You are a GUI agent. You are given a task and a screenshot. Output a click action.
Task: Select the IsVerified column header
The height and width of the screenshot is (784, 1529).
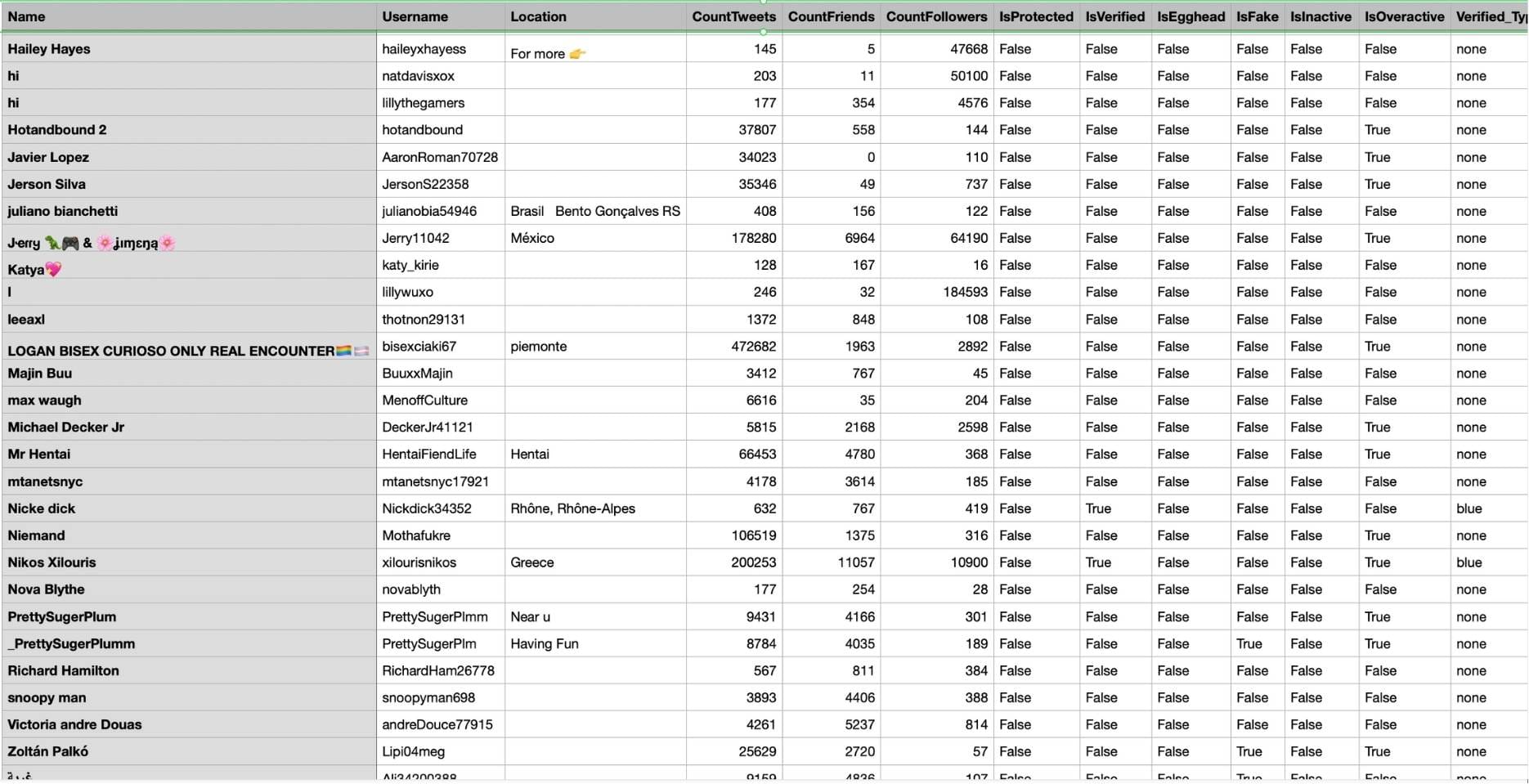1114,16
